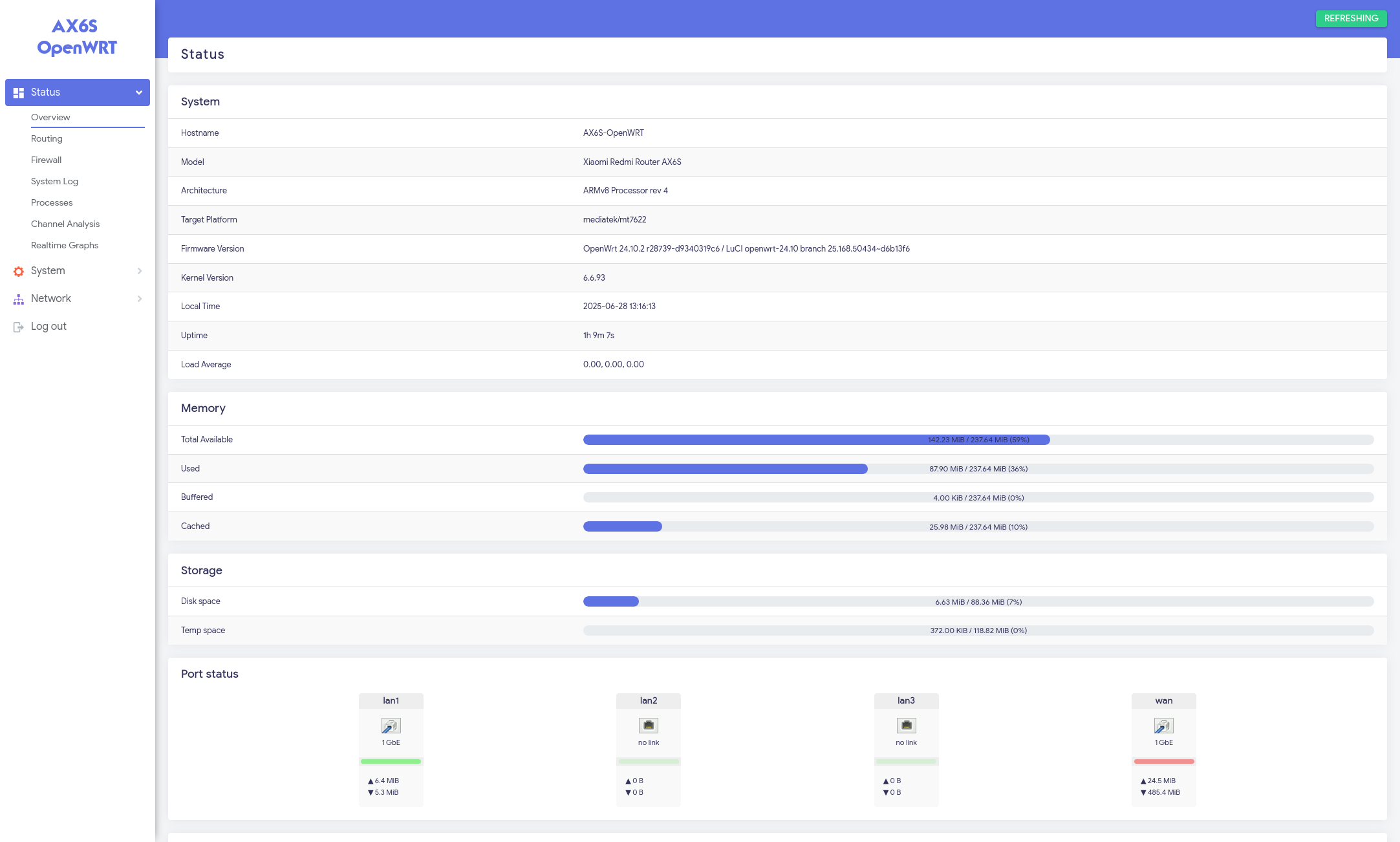Open the Firewall status page
Viewport: 1400px width, 842px height.
point(47,160)
